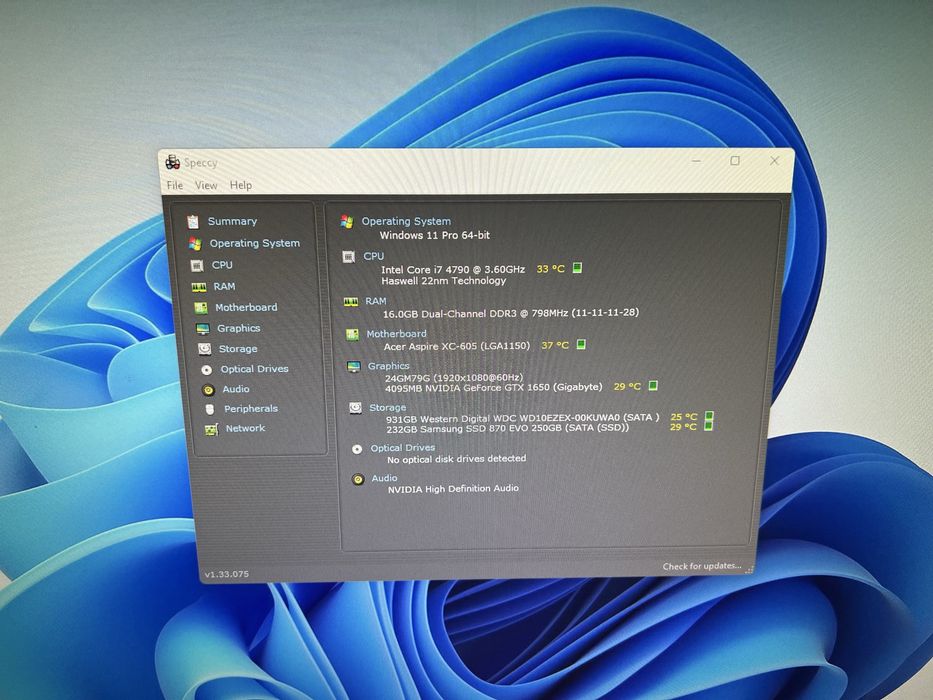Open the Graphics heading link in summary
Screen dimensions: 933x700
click(x=389, y=366)
